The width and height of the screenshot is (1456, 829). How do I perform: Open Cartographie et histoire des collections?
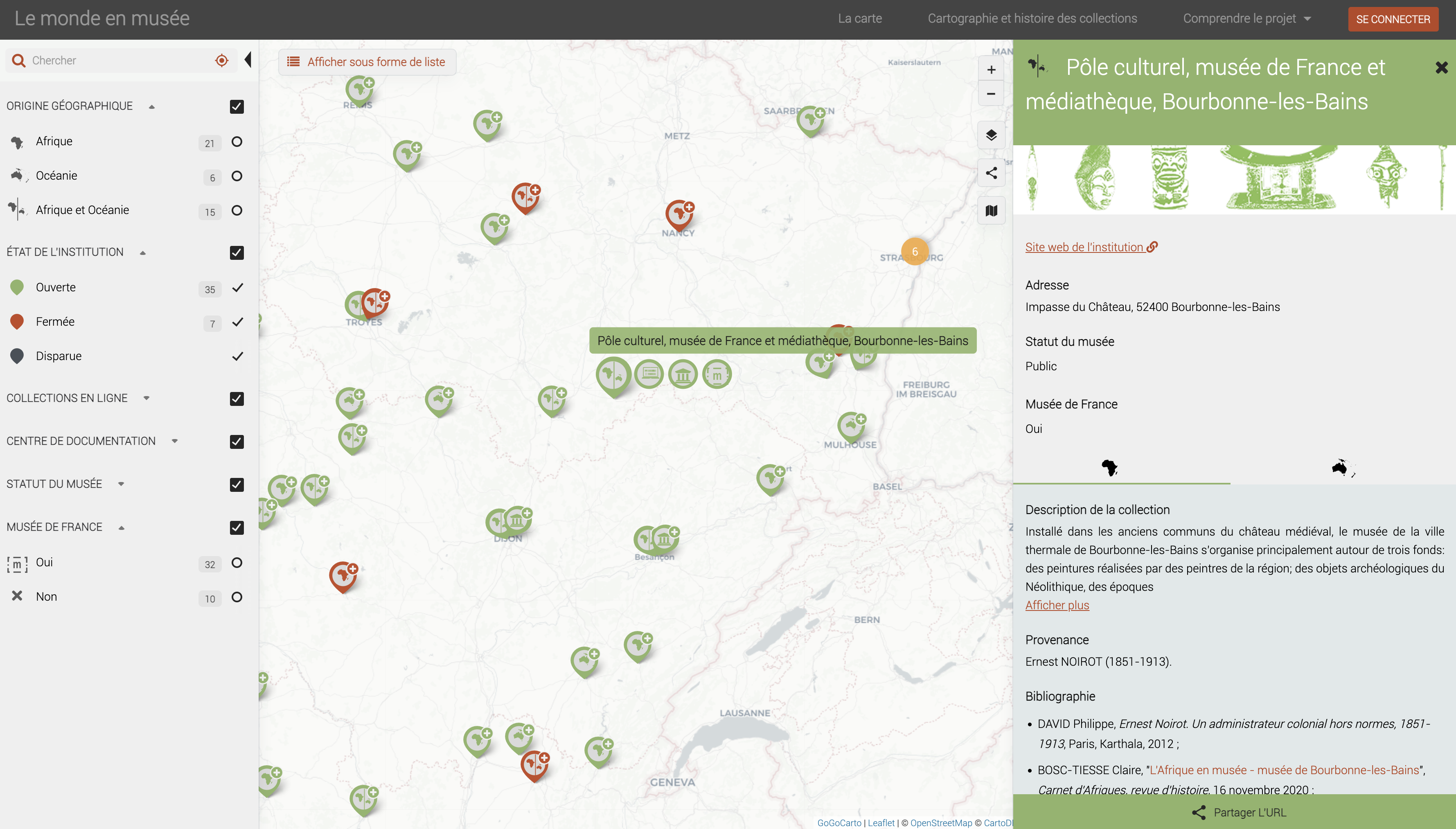(x=1032, y=19)
